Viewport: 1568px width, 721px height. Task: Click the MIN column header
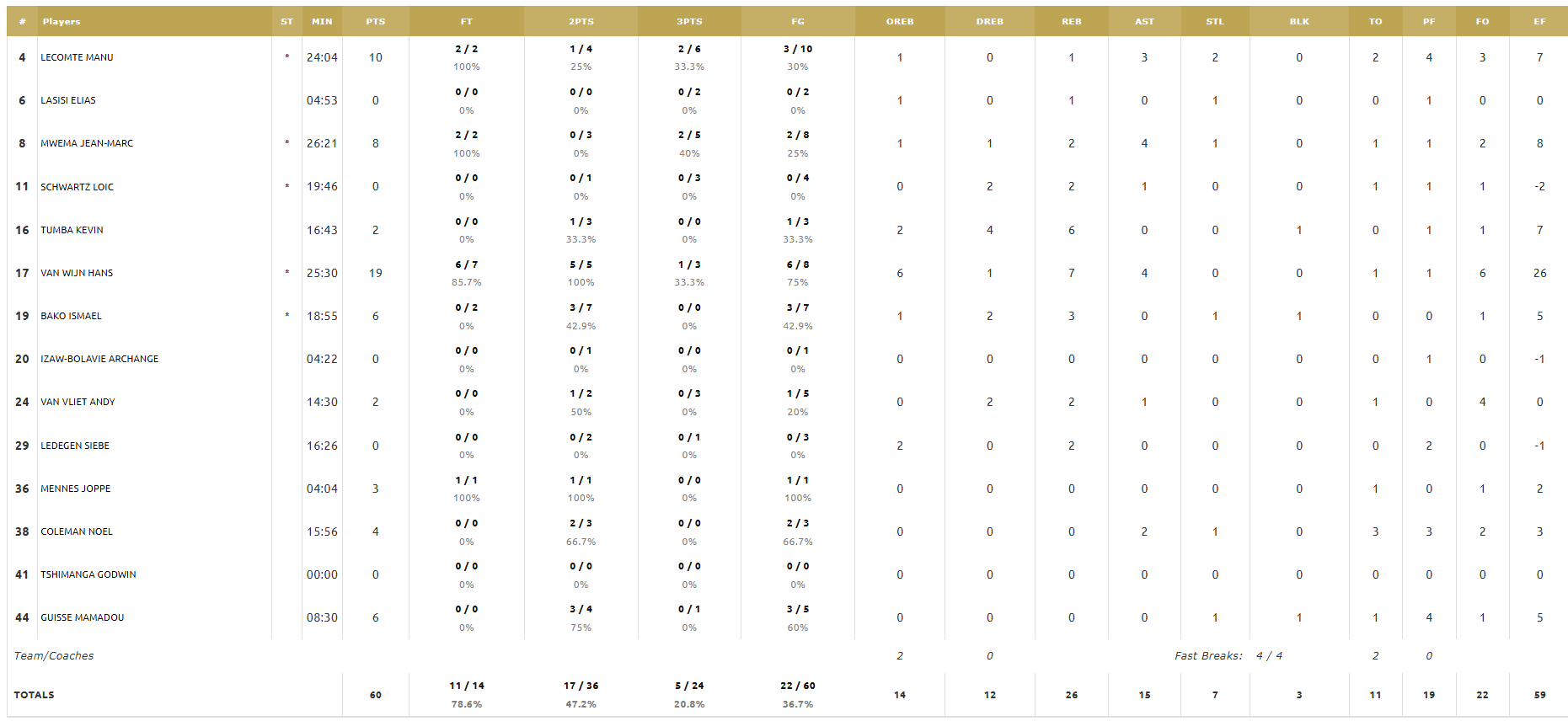click(x=322, y=22)
